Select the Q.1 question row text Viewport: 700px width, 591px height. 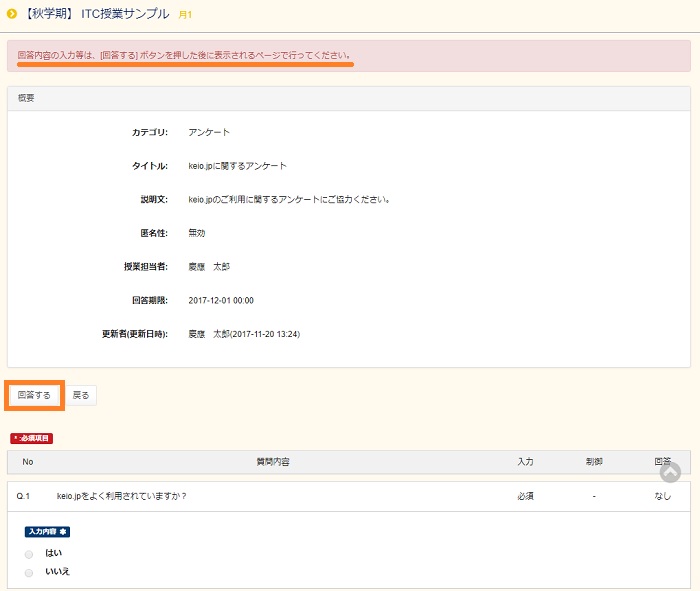pyautogui.click(x=121, y=496)
